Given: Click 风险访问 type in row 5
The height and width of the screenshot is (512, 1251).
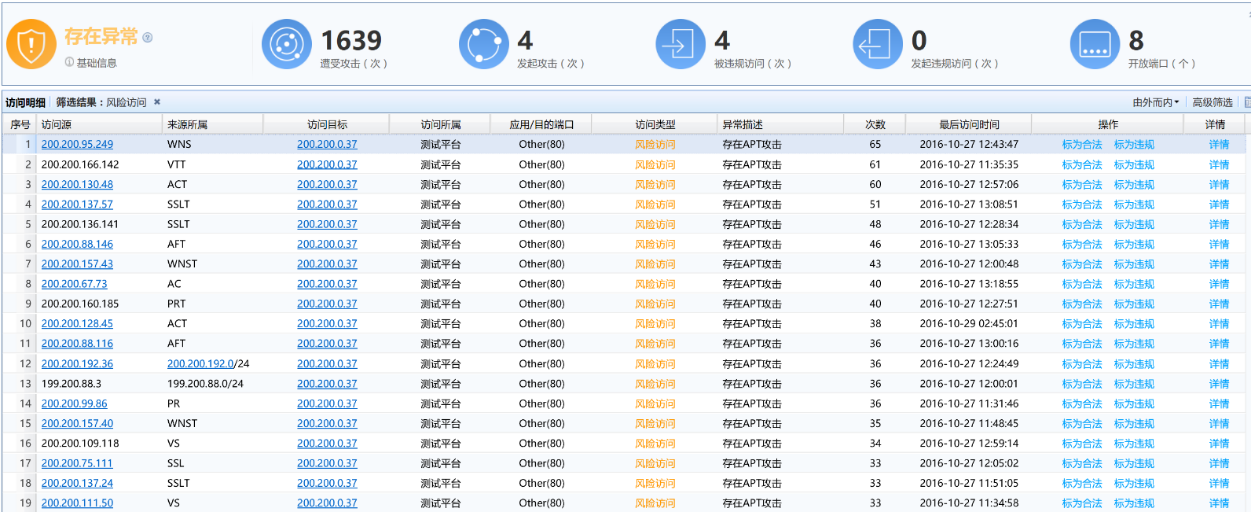Looking at the screenshot, I should (655, 224).
